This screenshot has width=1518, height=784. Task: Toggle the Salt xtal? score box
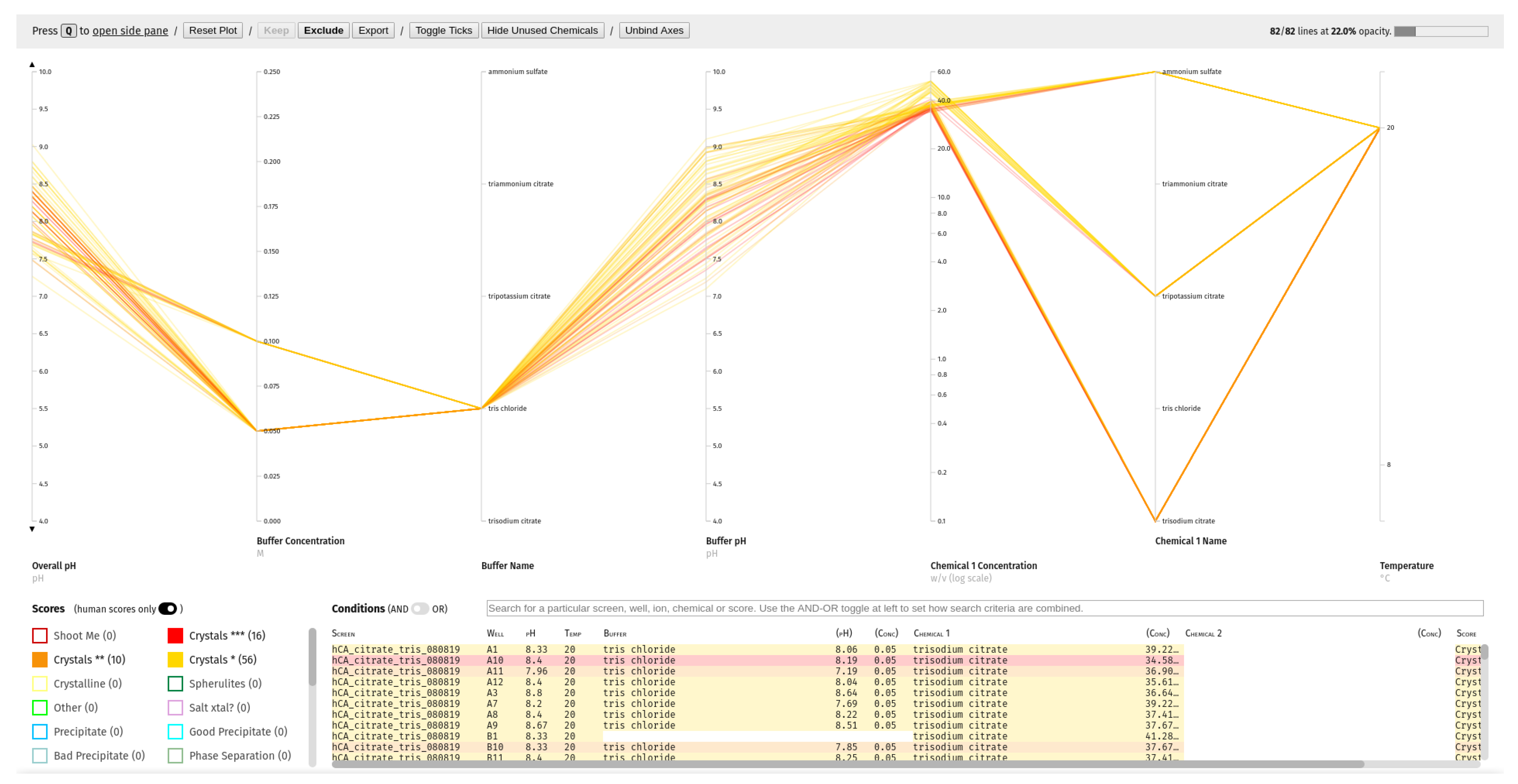point(175,707)
